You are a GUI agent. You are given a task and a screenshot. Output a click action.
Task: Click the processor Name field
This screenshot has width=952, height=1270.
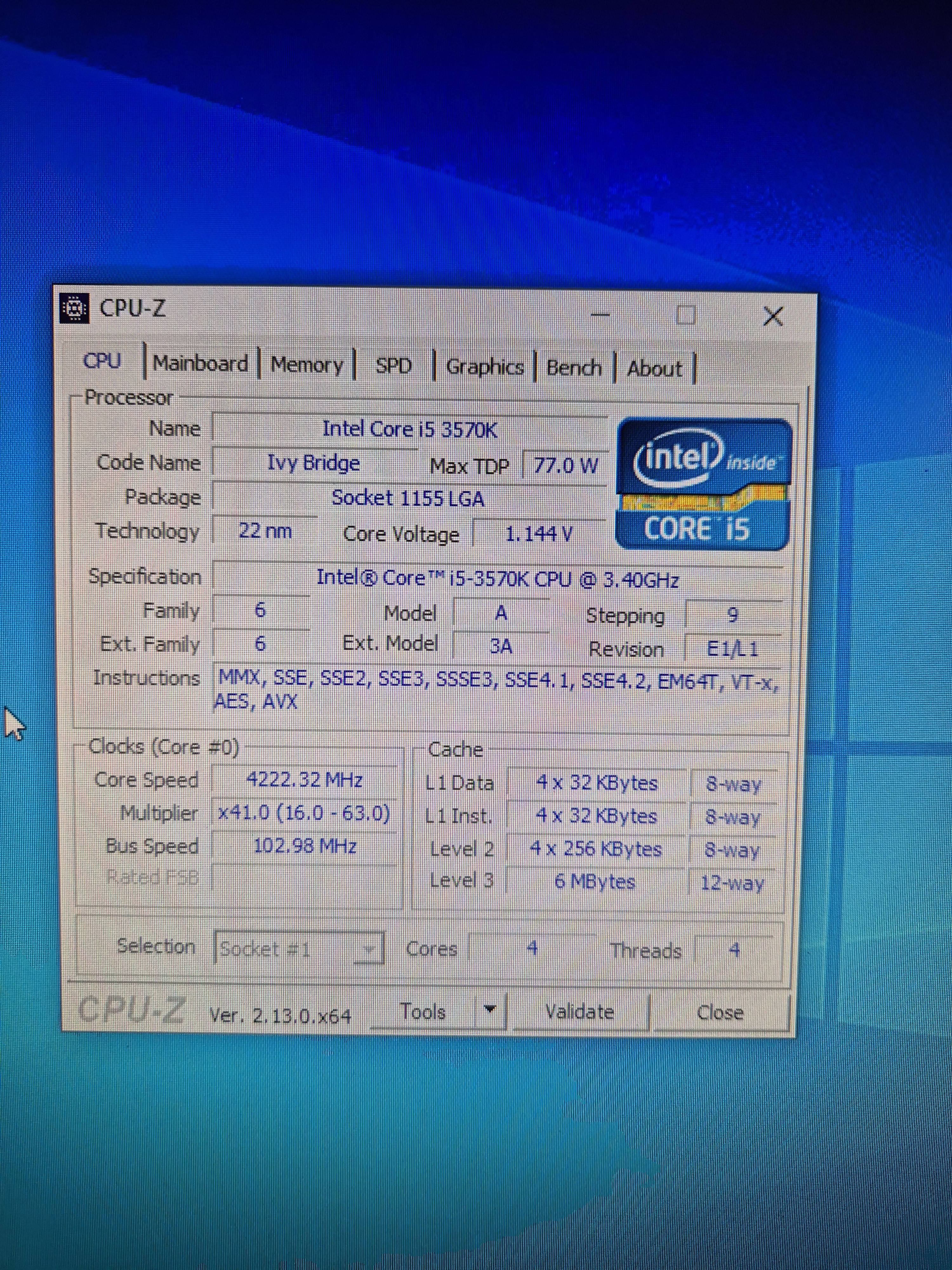[409, 430]
